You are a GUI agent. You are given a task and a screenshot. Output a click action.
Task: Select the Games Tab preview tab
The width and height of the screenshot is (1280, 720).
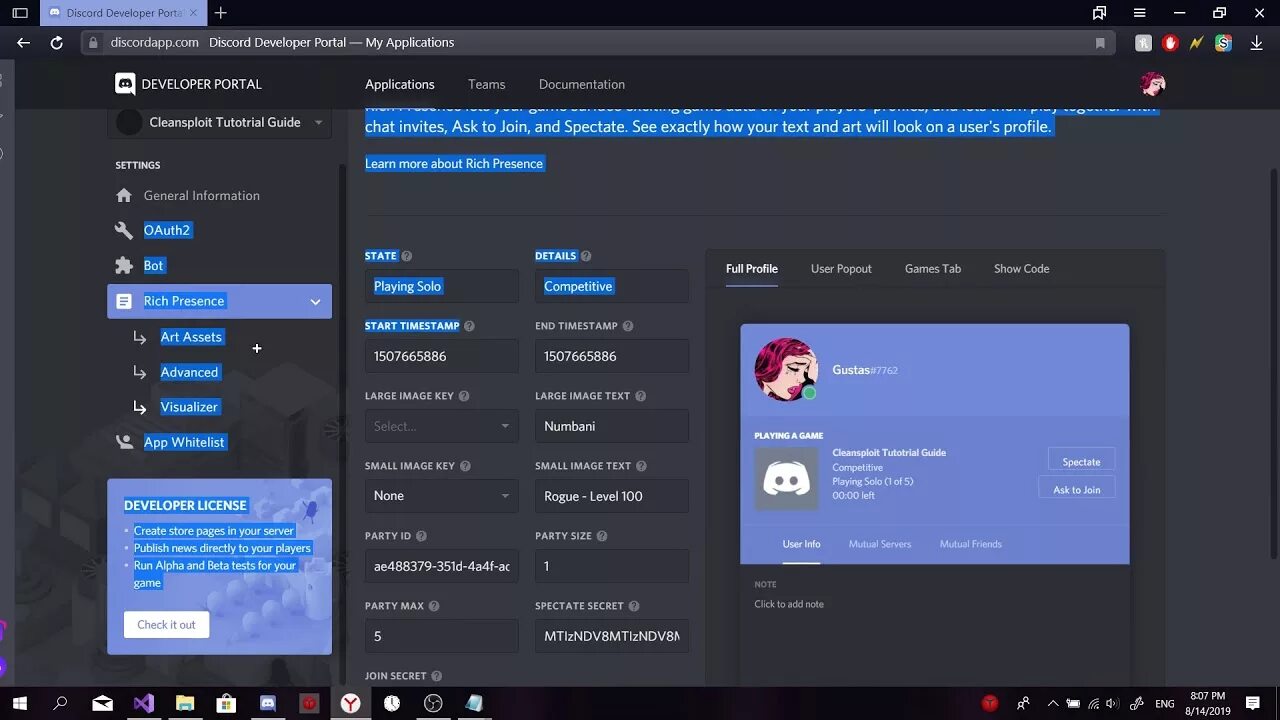tap(933, 269)
